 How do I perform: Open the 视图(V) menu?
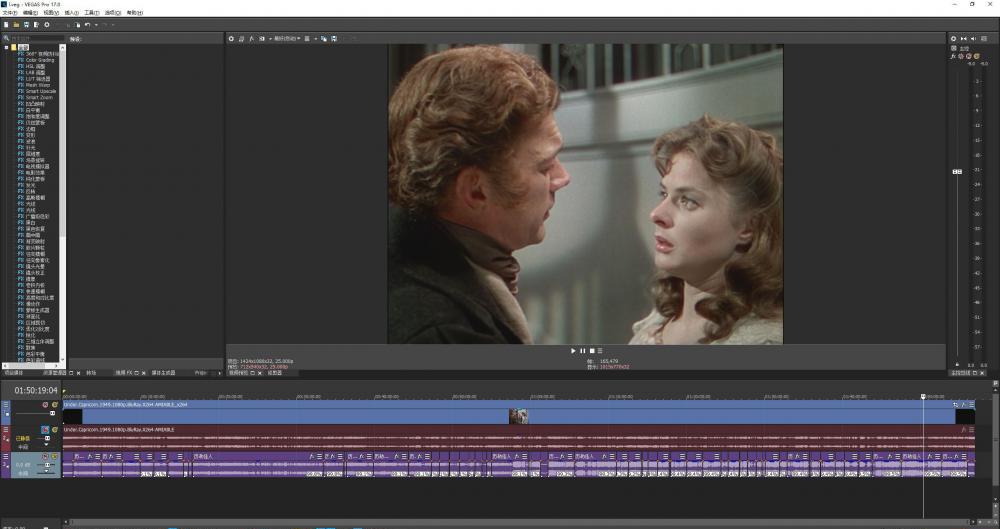51,13
